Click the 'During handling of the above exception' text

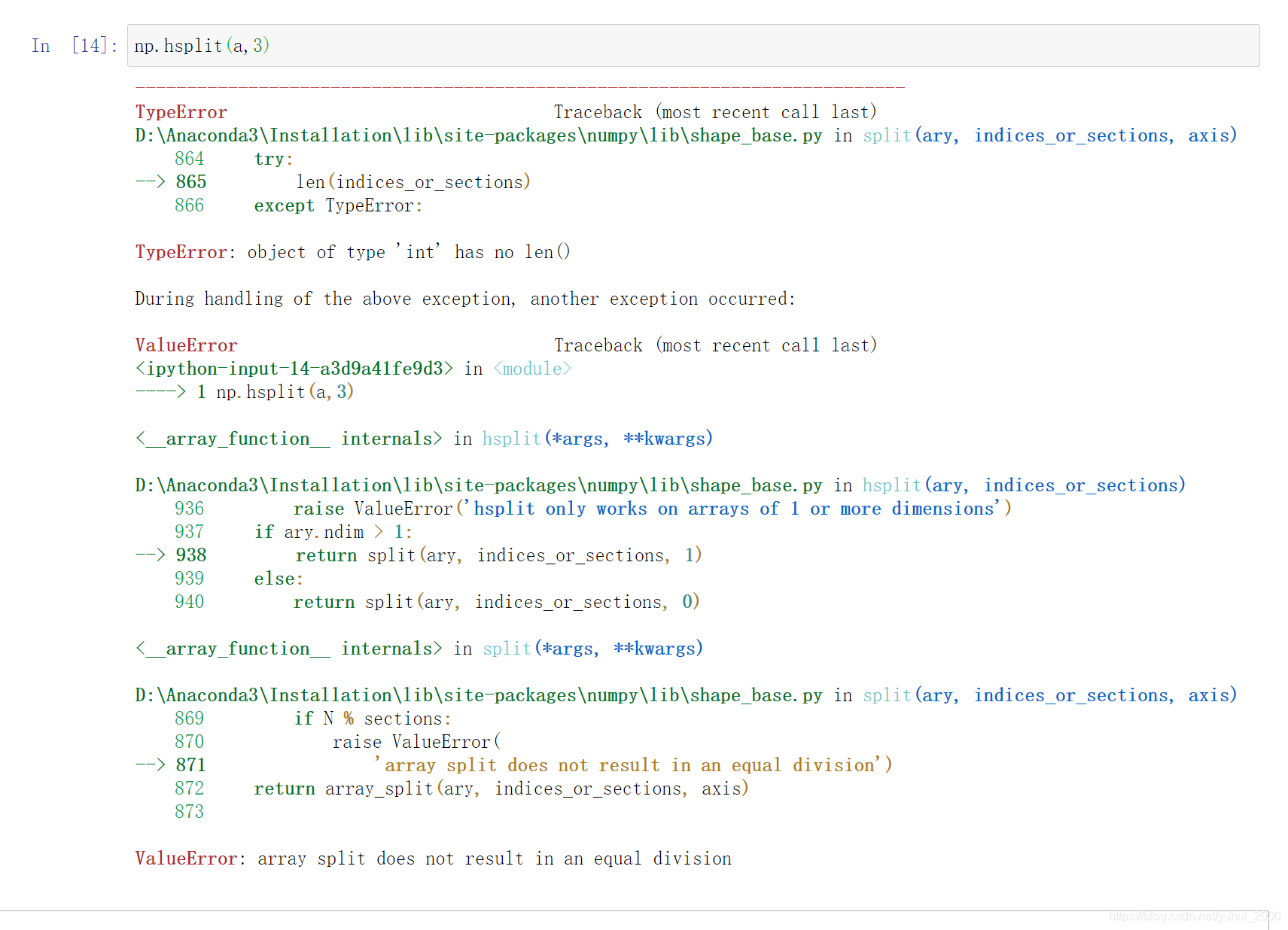(464, 299)
